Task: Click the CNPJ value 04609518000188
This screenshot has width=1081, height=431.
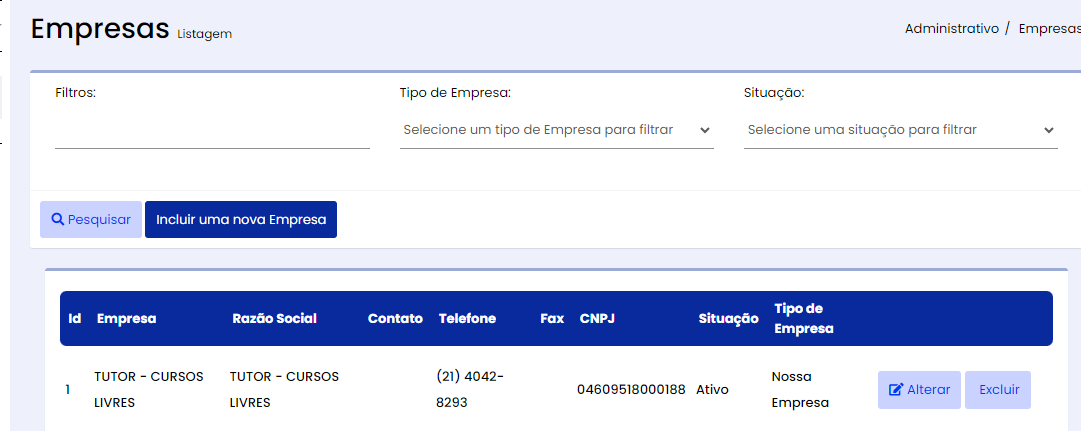Action: click(x=631, y=390)
